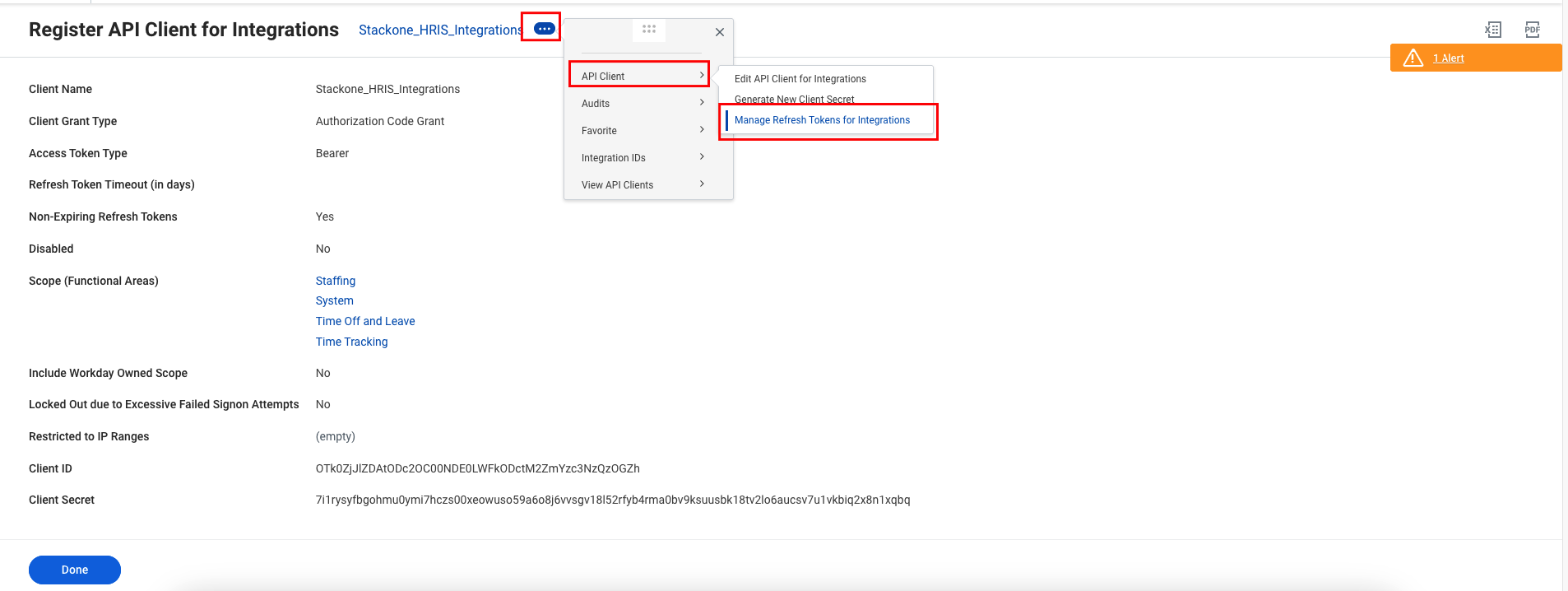
Task: Select Manage Refresh Tokens for Integrations
Action: tap(823, 120)
